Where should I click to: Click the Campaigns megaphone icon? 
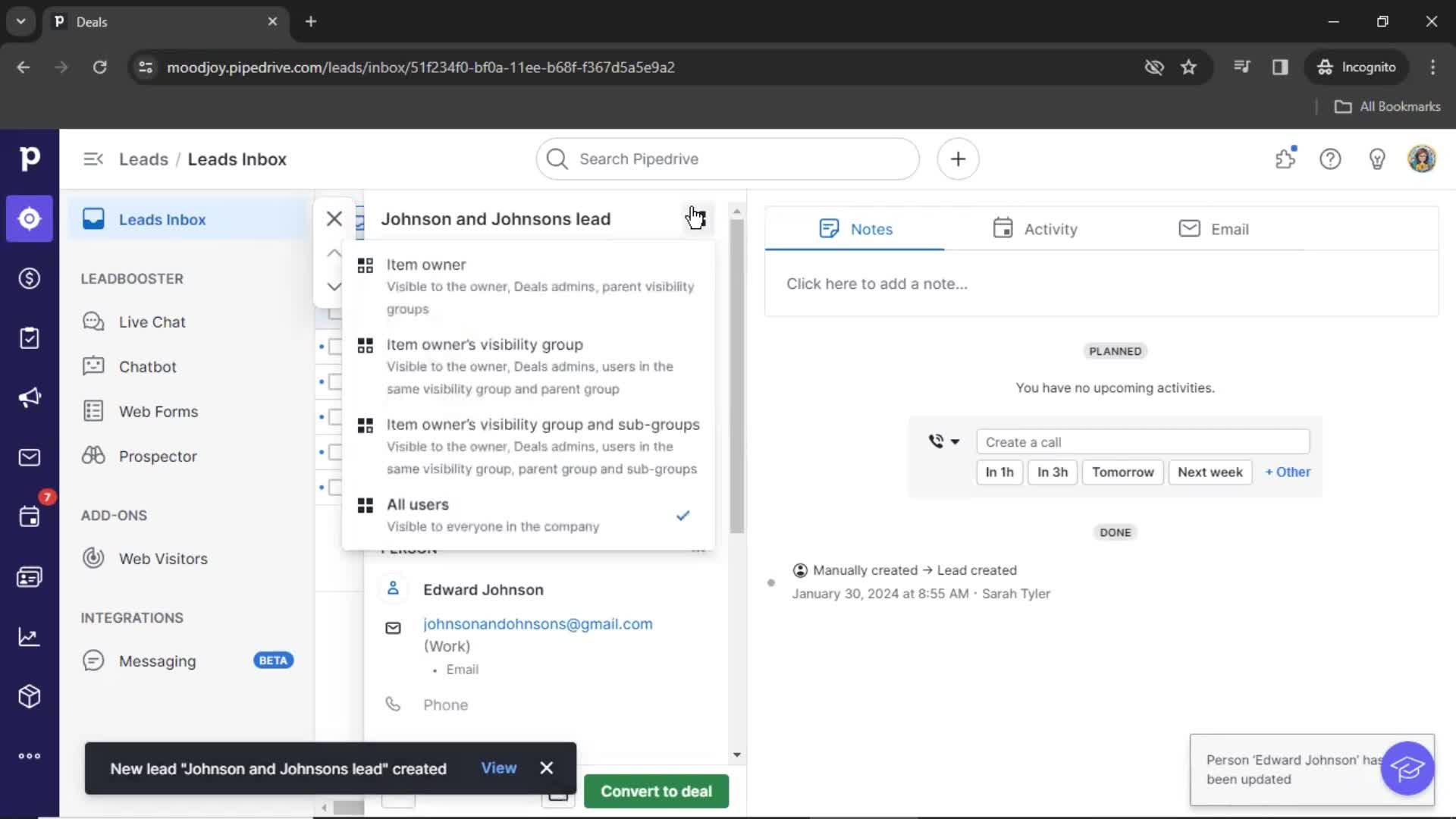(x=29, y=398)
